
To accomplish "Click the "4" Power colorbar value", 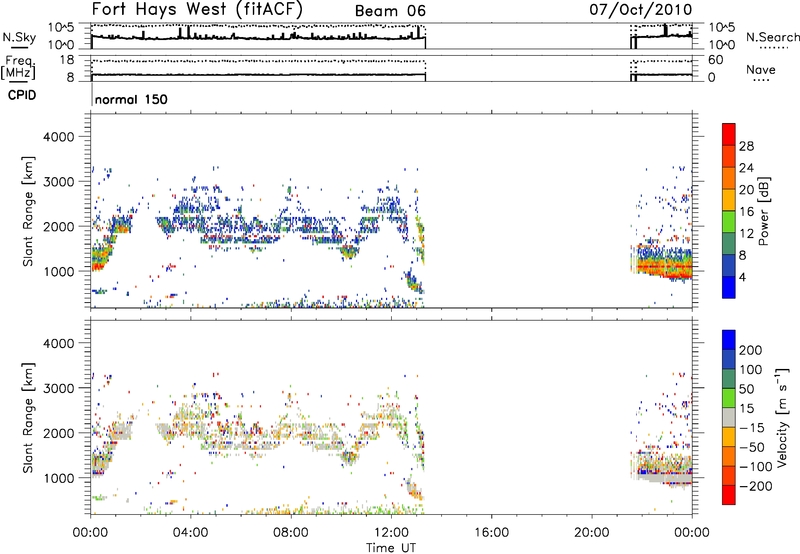I will click(x=743, y=277).
